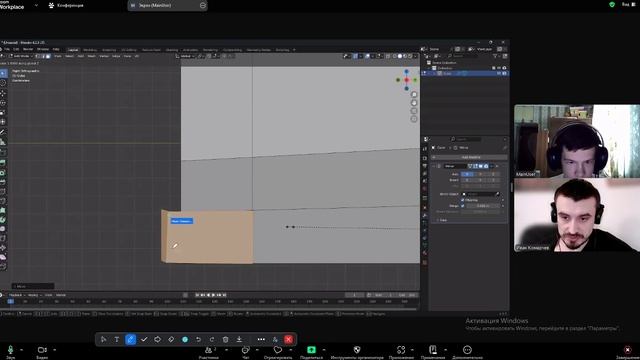Toggle Mirror Axis Y button
This screenshot has height=360, width=640.
(480, 174)
